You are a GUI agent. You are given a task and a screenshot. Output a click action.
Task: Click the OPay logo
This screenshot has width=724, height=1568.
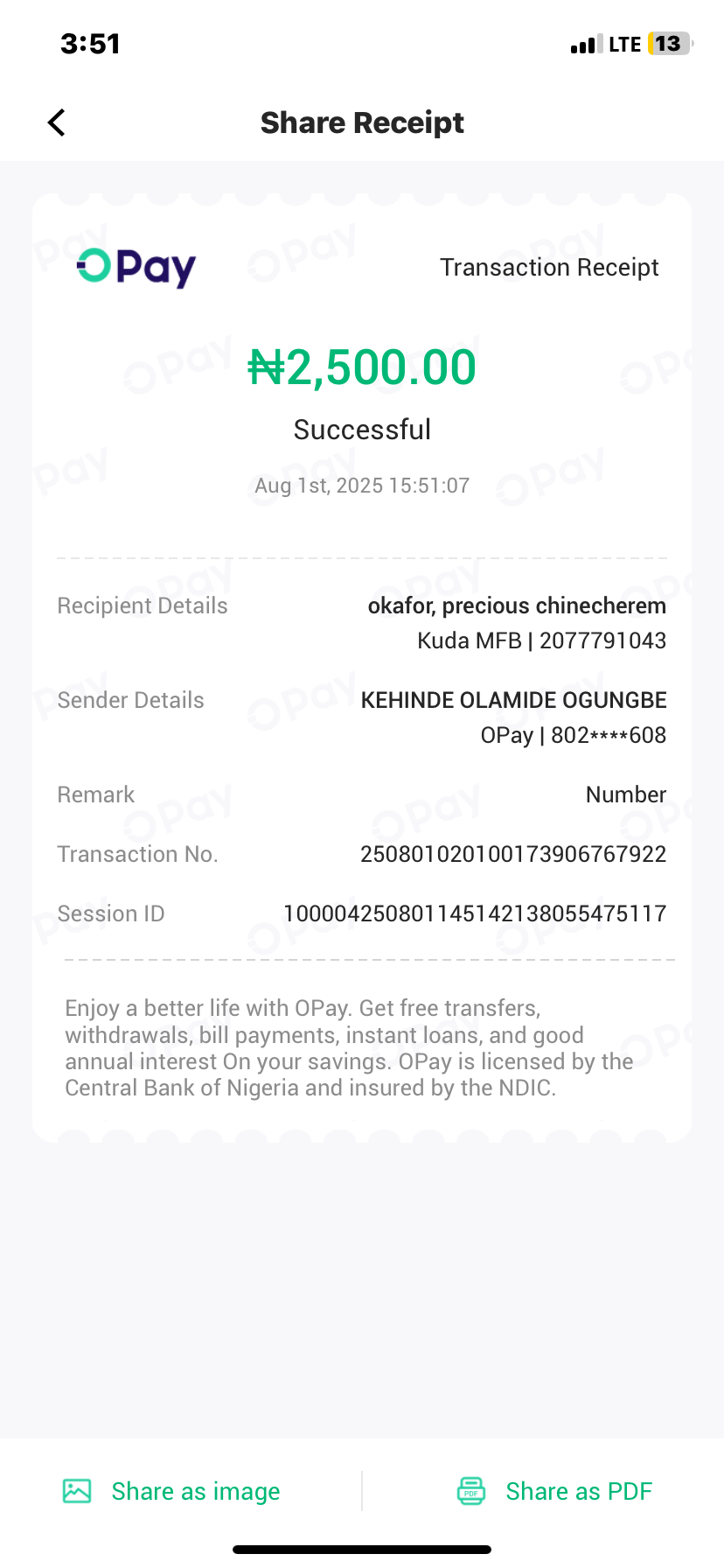(x=136, y=267)
